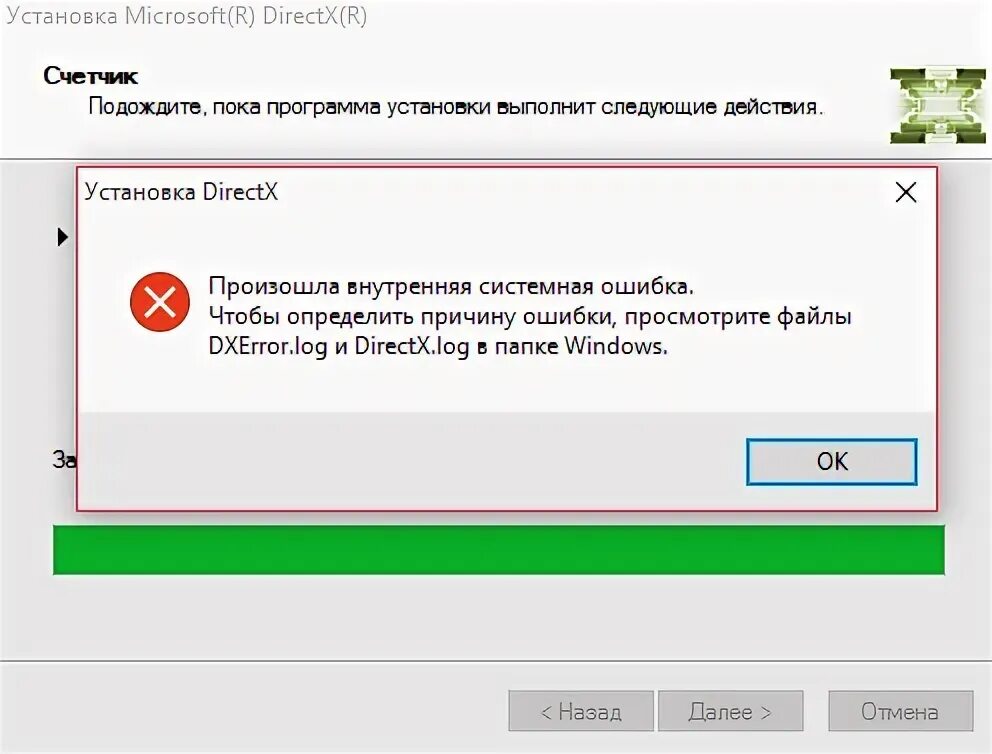This screenshot has width=992, height=754.
Task: Click the disabled Назад button
Action: tap(581, 711)
